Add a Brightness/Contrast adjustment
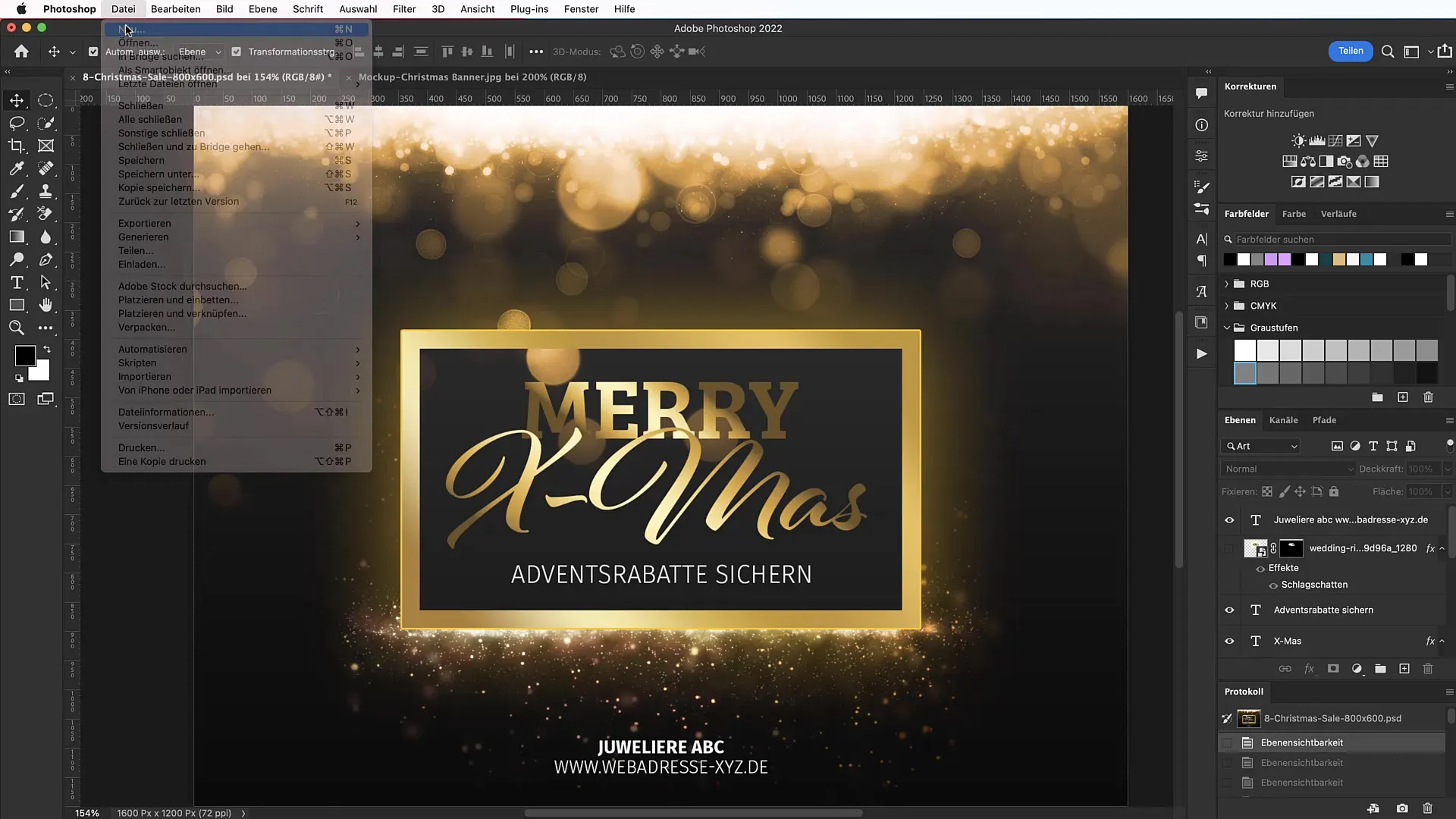The image size is (1456, 819). (x=1299, y=141)
